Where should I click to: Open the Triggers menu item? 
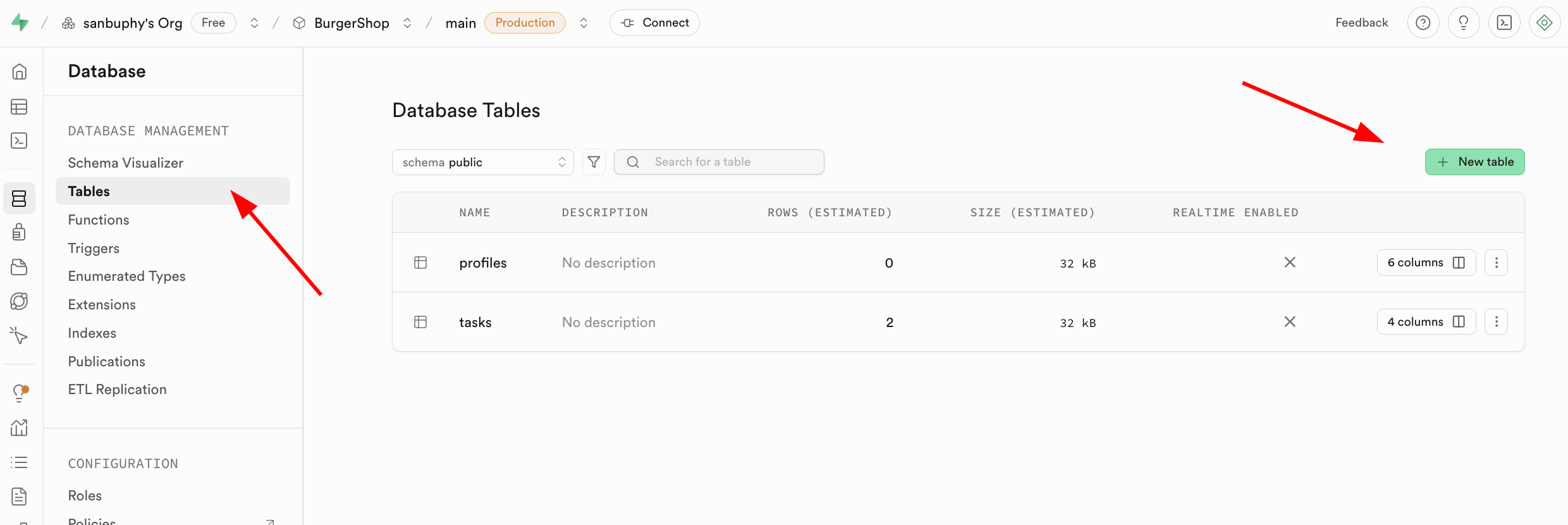[94, 248]
